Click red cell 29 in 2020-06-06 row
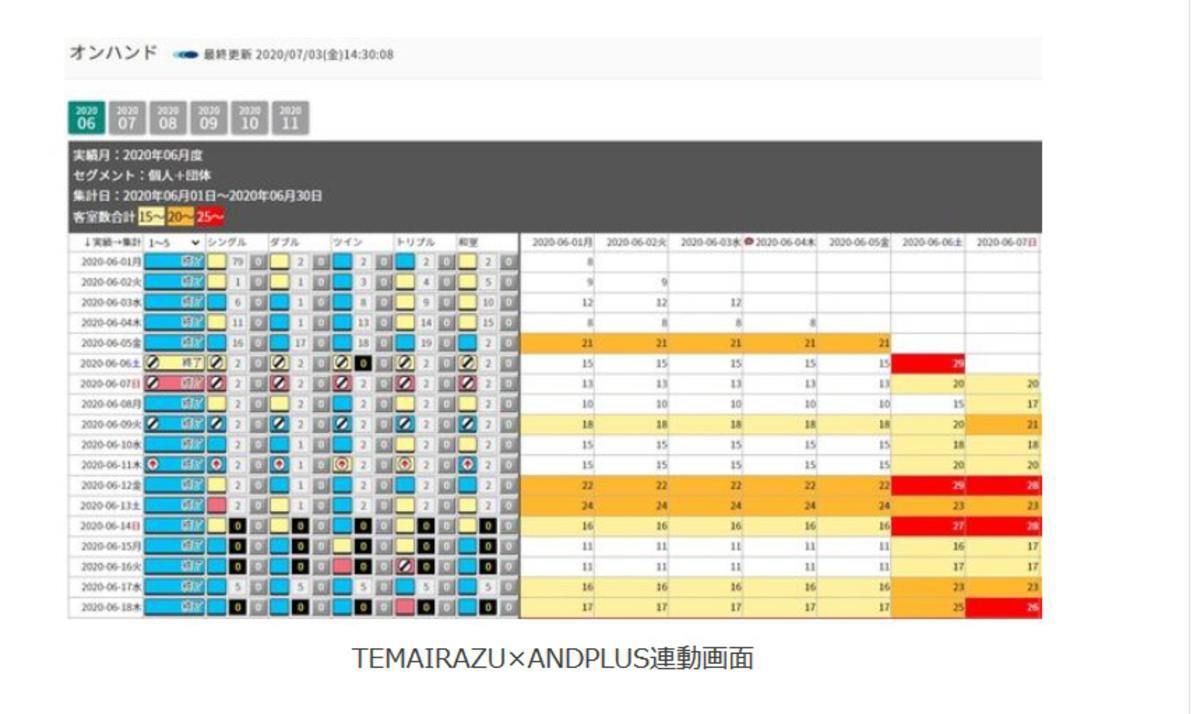 (929, 364)
